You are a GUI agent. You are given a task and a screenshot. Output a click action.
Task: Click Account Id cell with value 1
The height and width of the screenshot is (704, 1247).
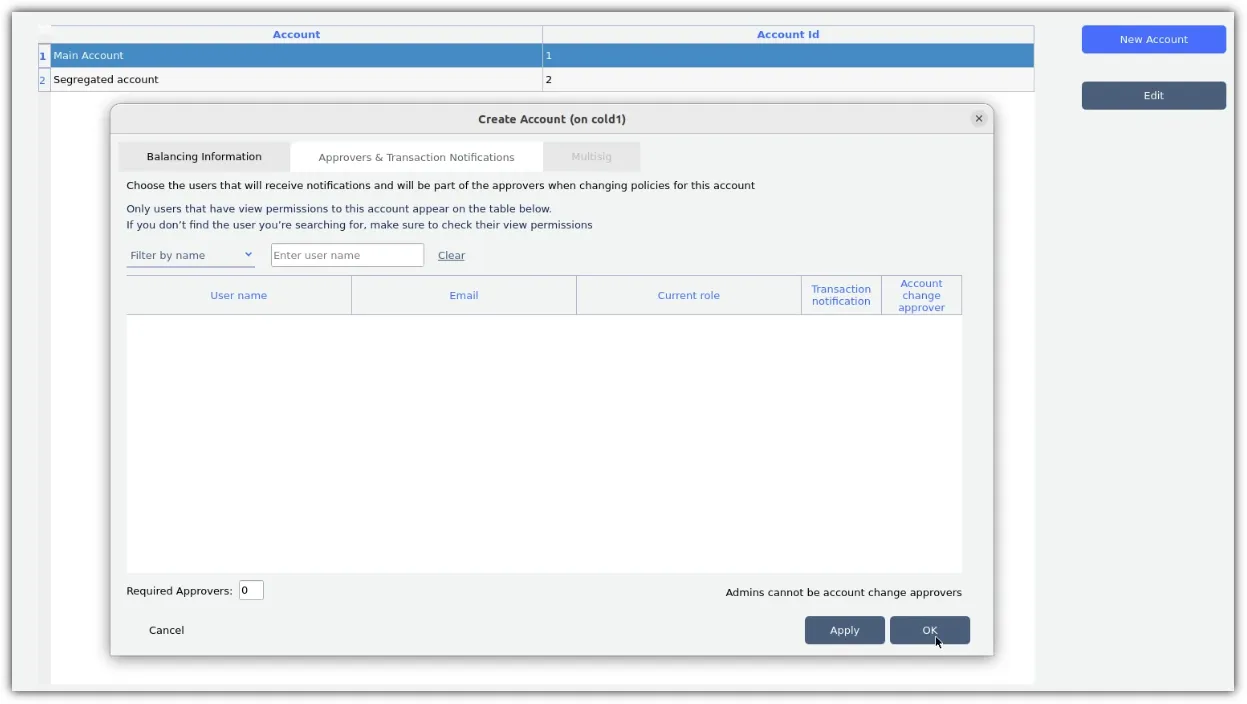(788, 56)
